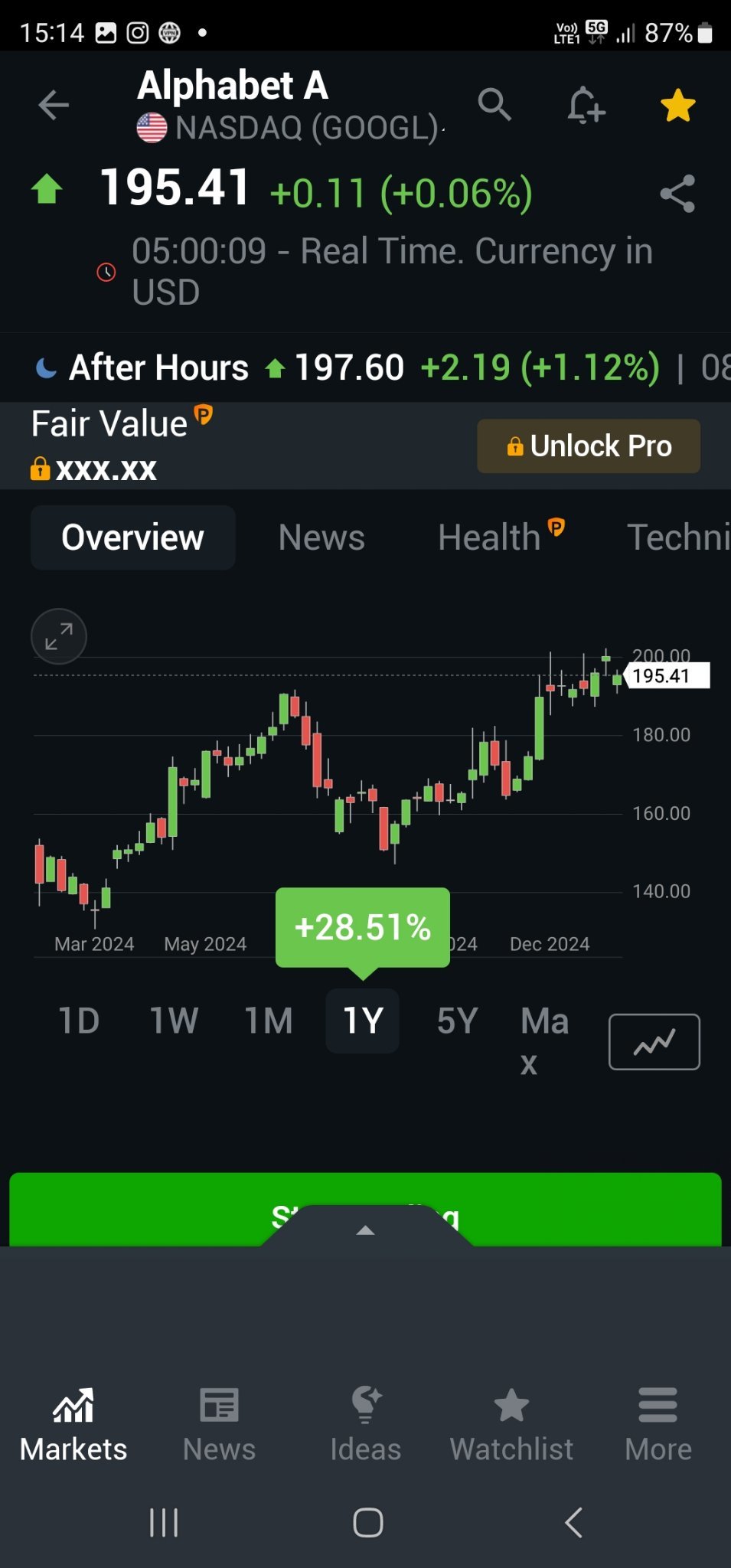
Task: Select the Overview tab
Action: (132, 537)
